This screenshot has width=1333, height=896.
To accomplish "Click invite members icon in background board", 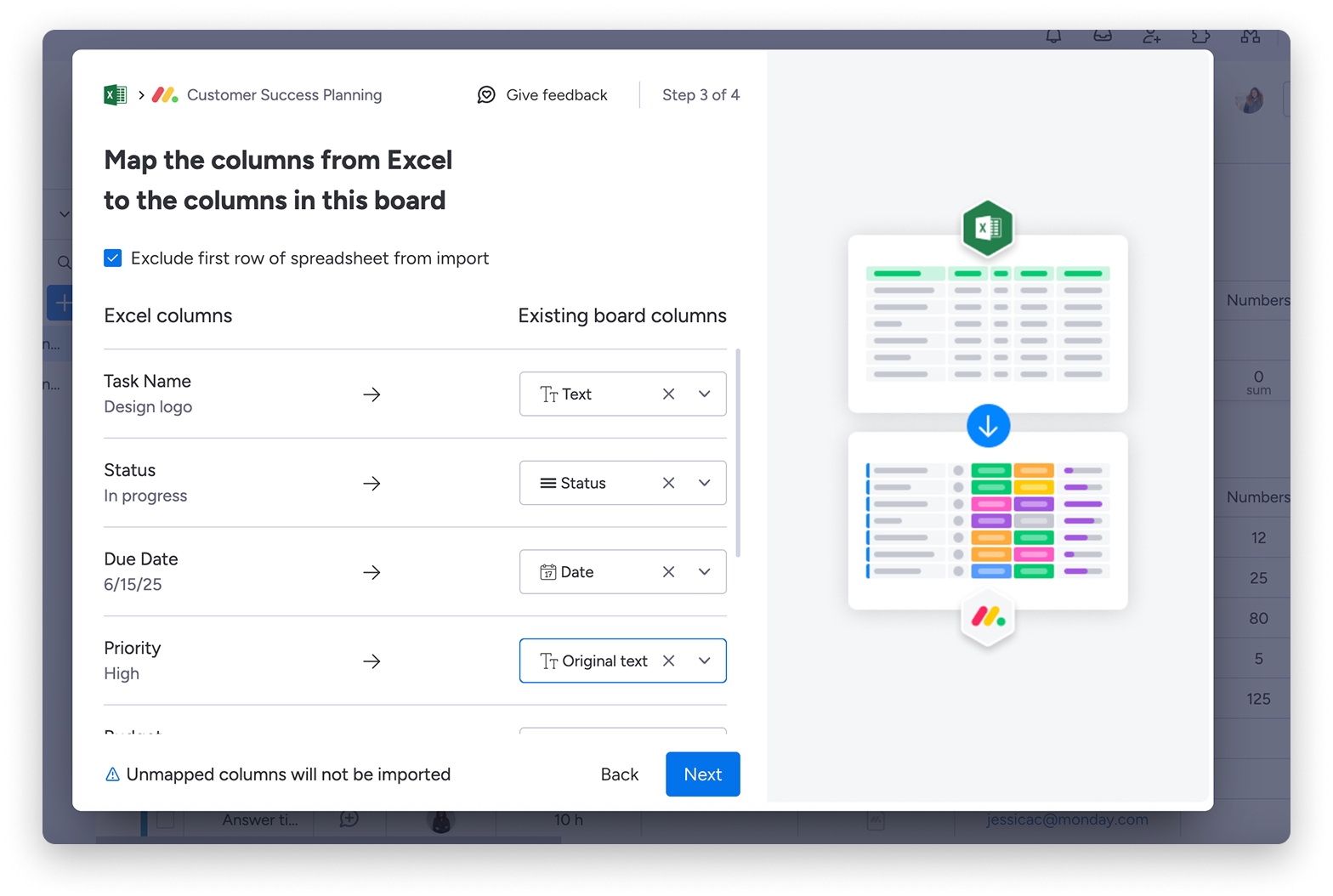I will pyautogui.click(x=1151, y=36).
